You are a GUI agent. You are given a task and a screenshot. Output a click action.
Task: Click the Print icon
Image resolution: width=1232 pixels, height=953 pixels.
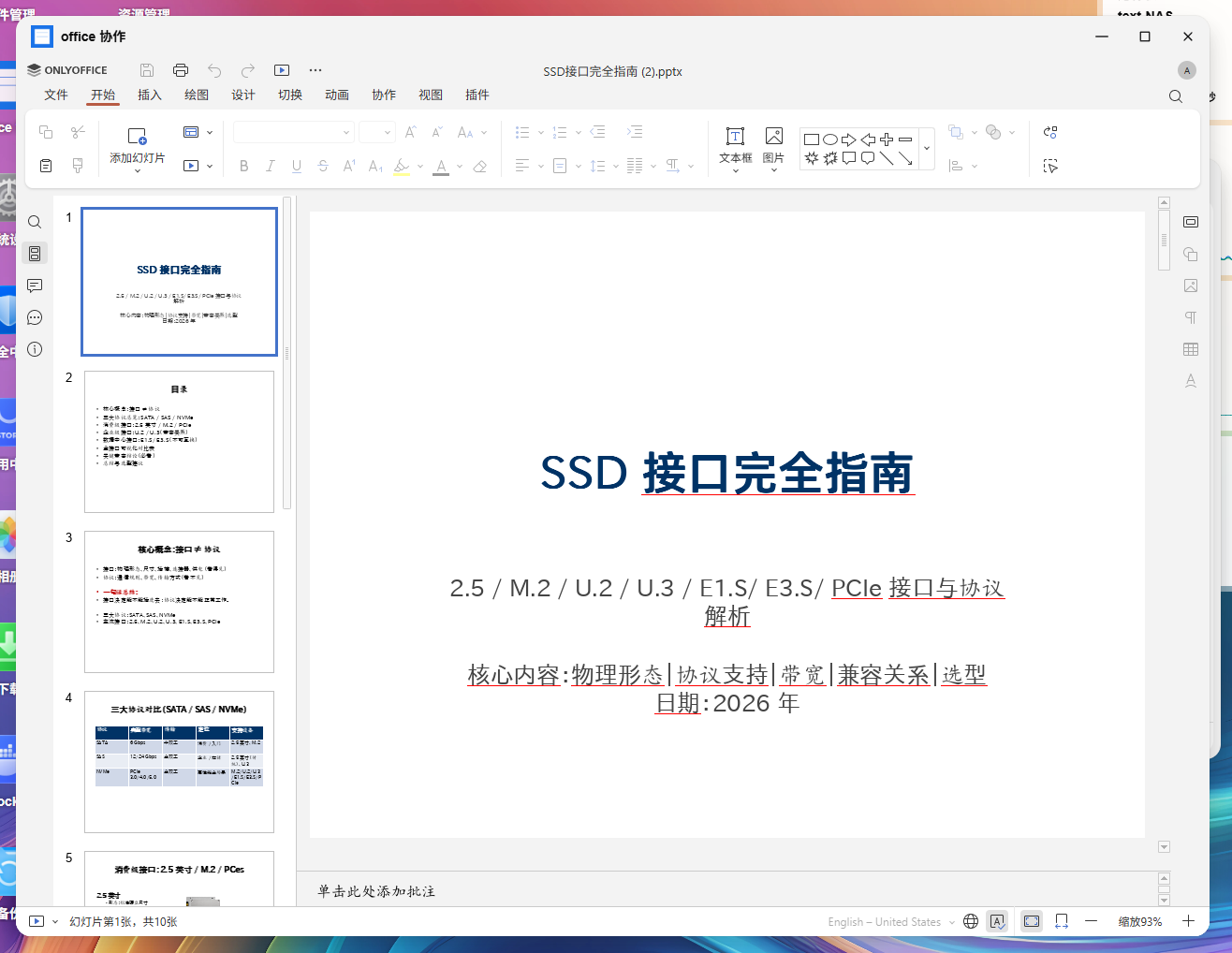181,70
